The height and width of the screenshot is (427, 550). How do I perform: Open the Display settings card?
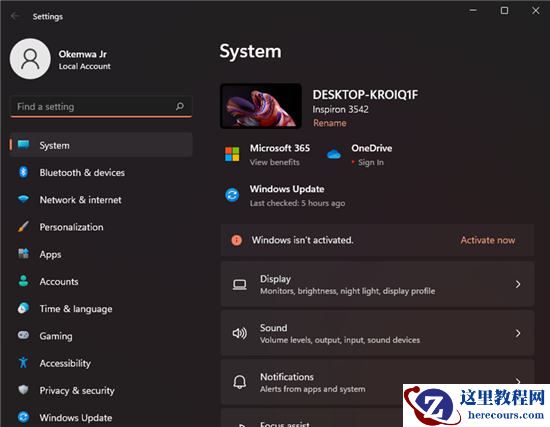pos(377,284)
